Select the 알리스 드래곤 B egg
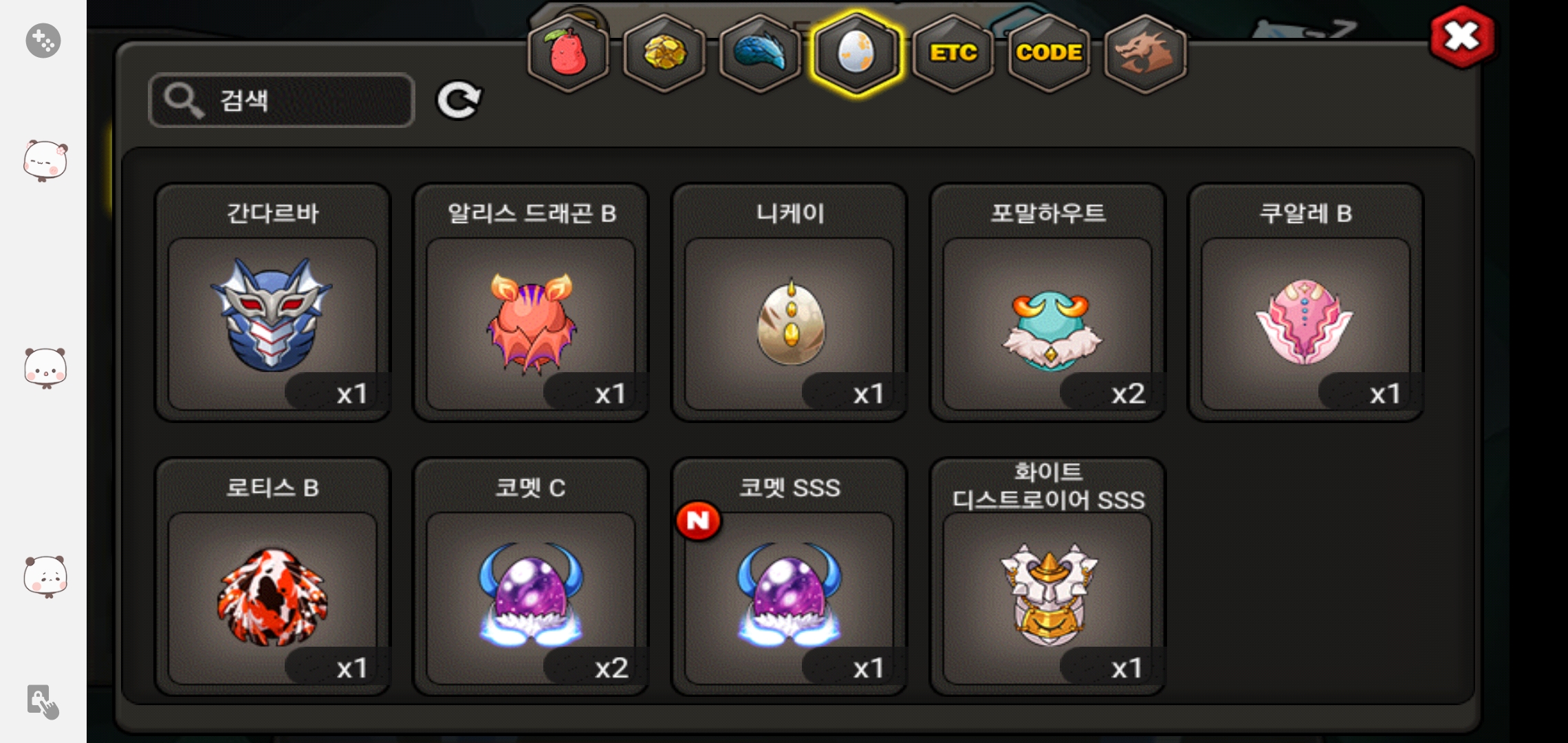 click(531, 302)
